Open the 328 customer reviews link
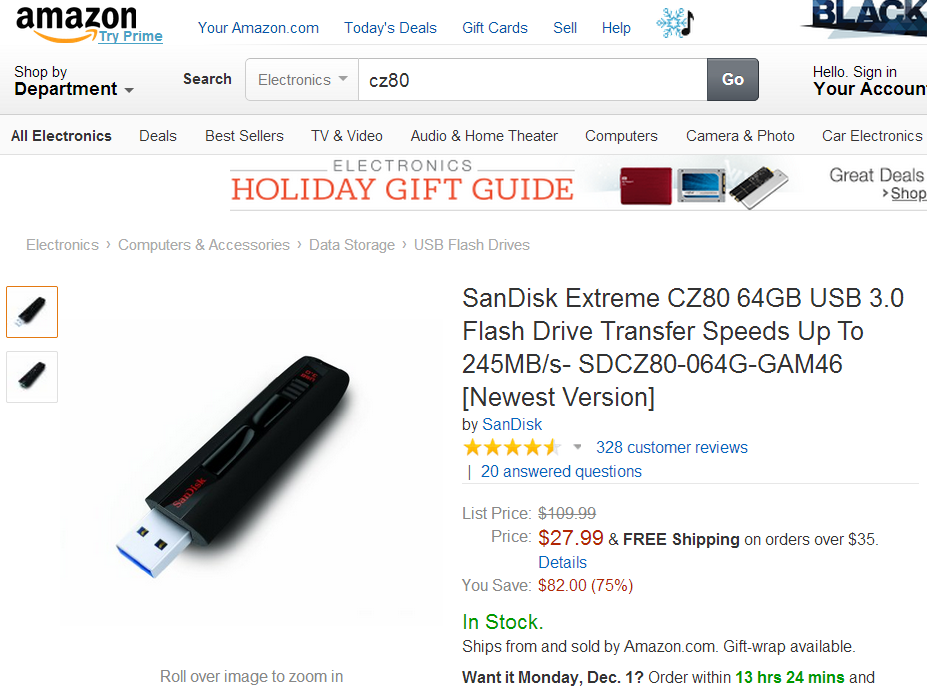The height and width of the screenshot is (689, 927). coord(672,447)
